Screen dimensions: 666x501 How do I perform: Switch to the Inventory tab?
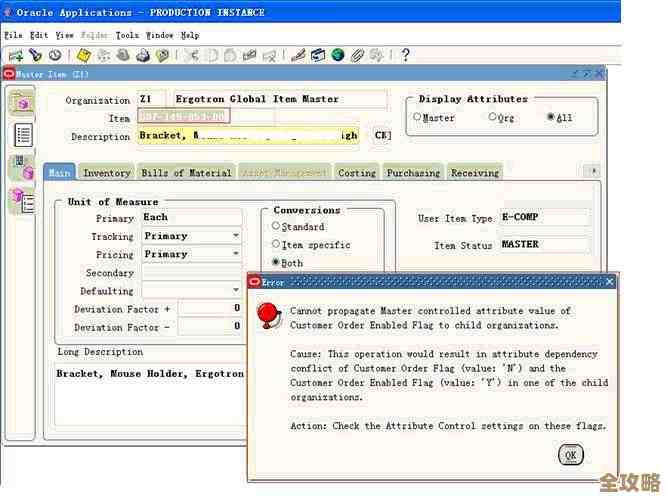pyautogui.click(x=106, y=173)
